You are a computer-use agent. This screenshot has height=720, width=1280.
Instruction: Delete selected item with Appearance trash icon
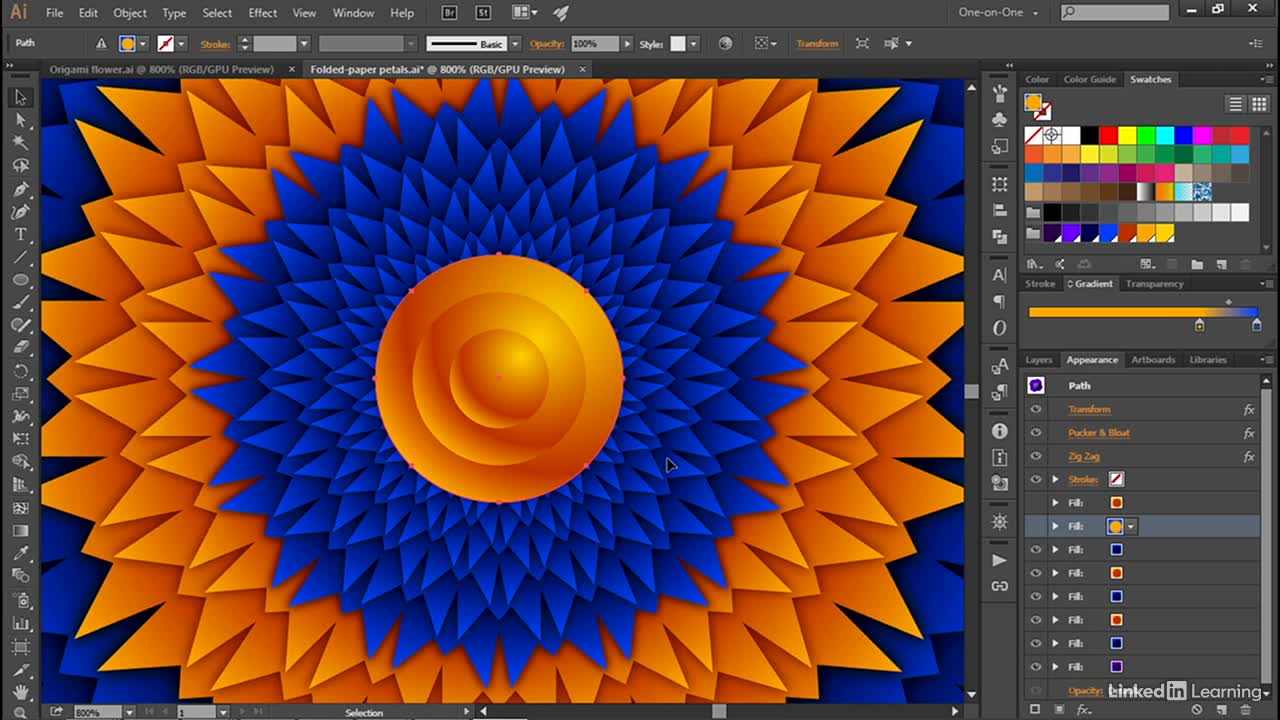1245,709
